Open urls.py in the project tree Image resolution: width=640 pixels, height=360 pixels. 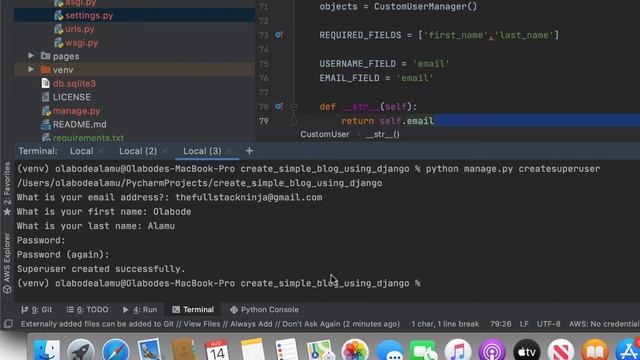click(80, 29)
